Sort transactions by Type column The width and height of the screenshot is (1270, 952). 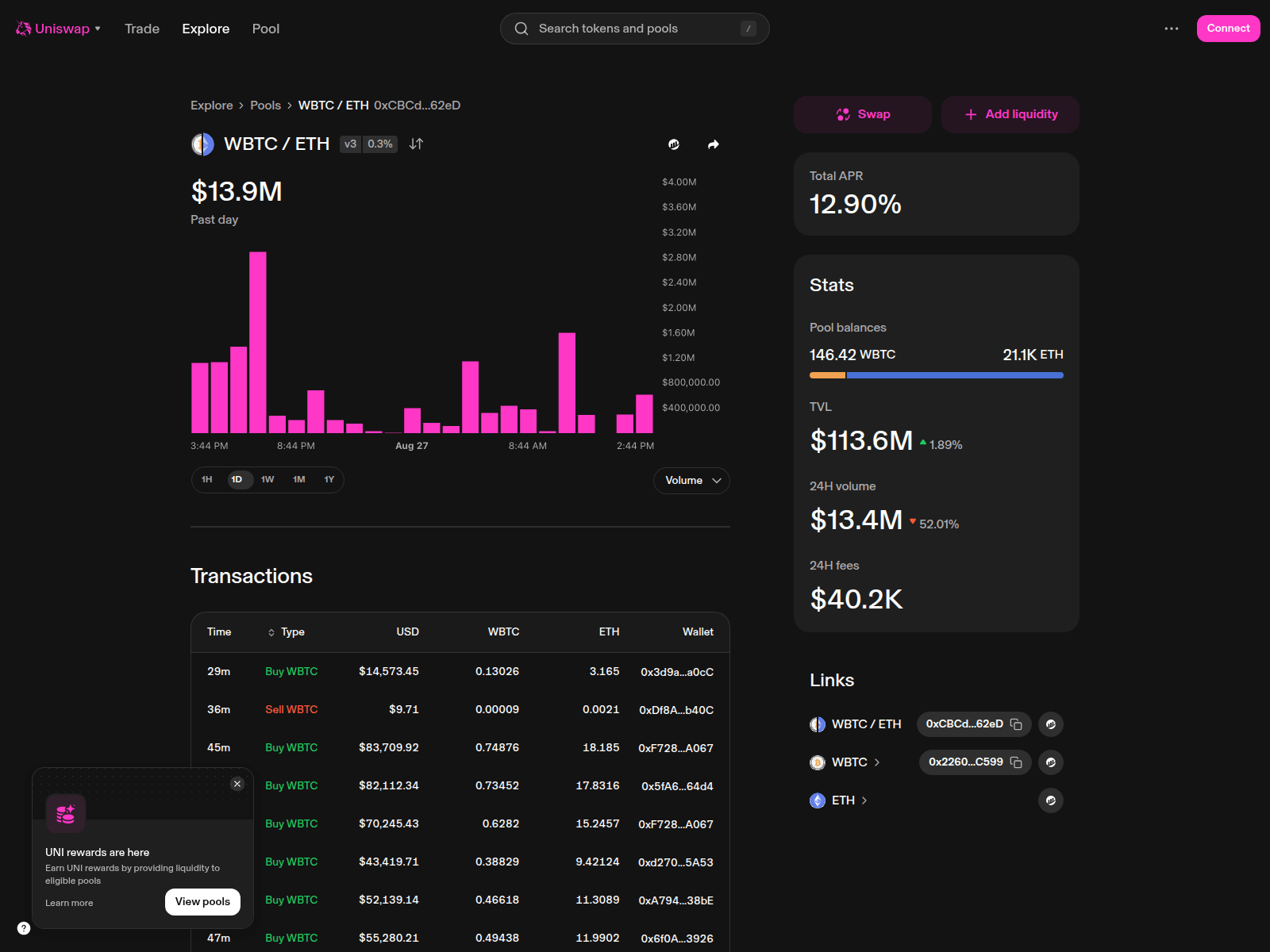point(286,632)
